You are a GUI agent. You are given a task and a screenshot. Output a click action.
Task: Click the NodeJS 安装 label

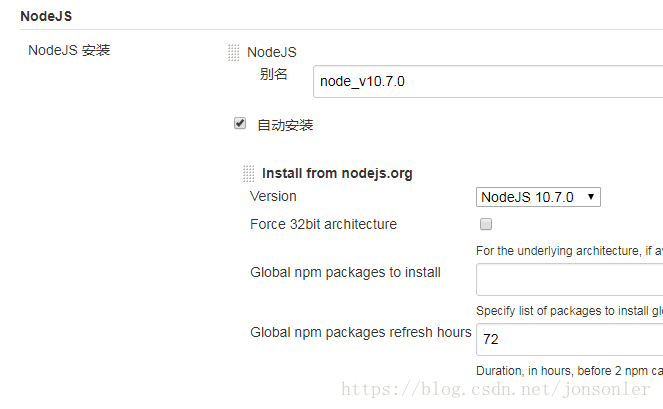tap(69, 50)
